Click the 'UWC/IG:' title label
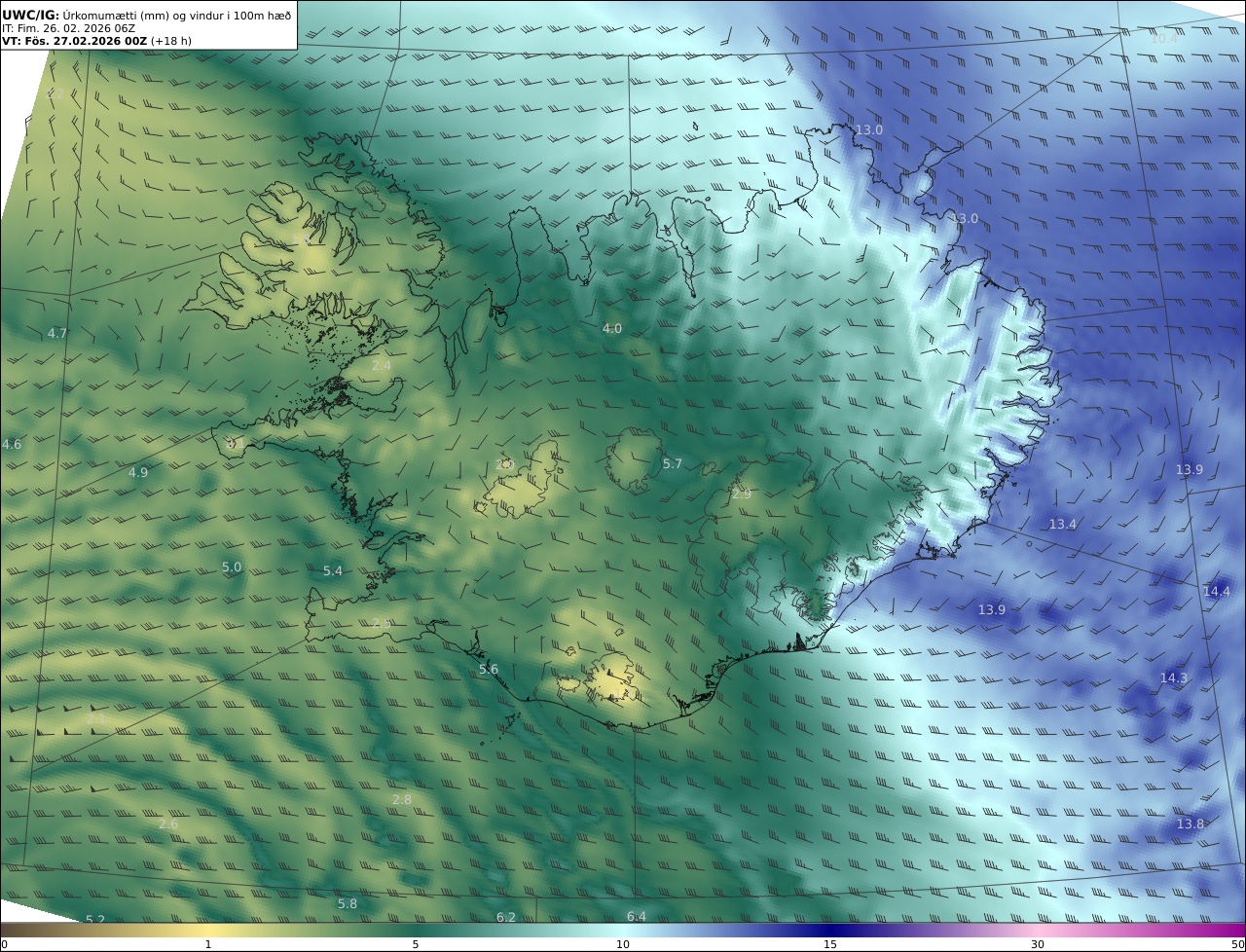1246x952 pixels. click(31, 15)
